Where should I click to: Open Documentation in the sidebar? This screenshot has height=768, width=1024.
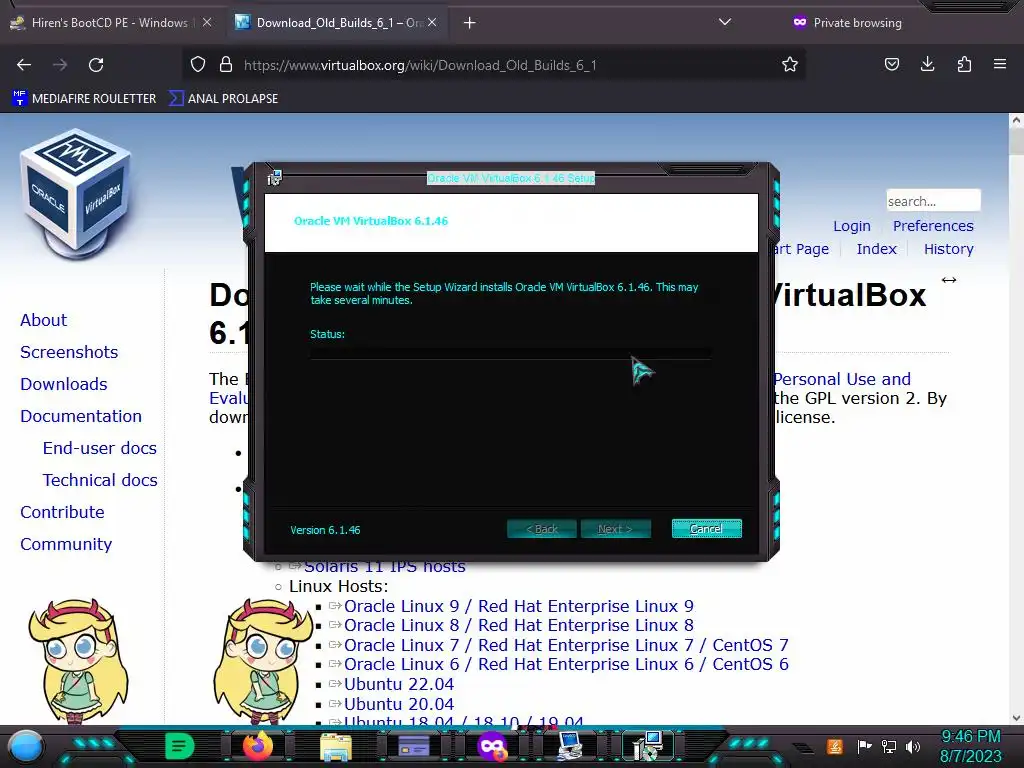coord(80,416)
